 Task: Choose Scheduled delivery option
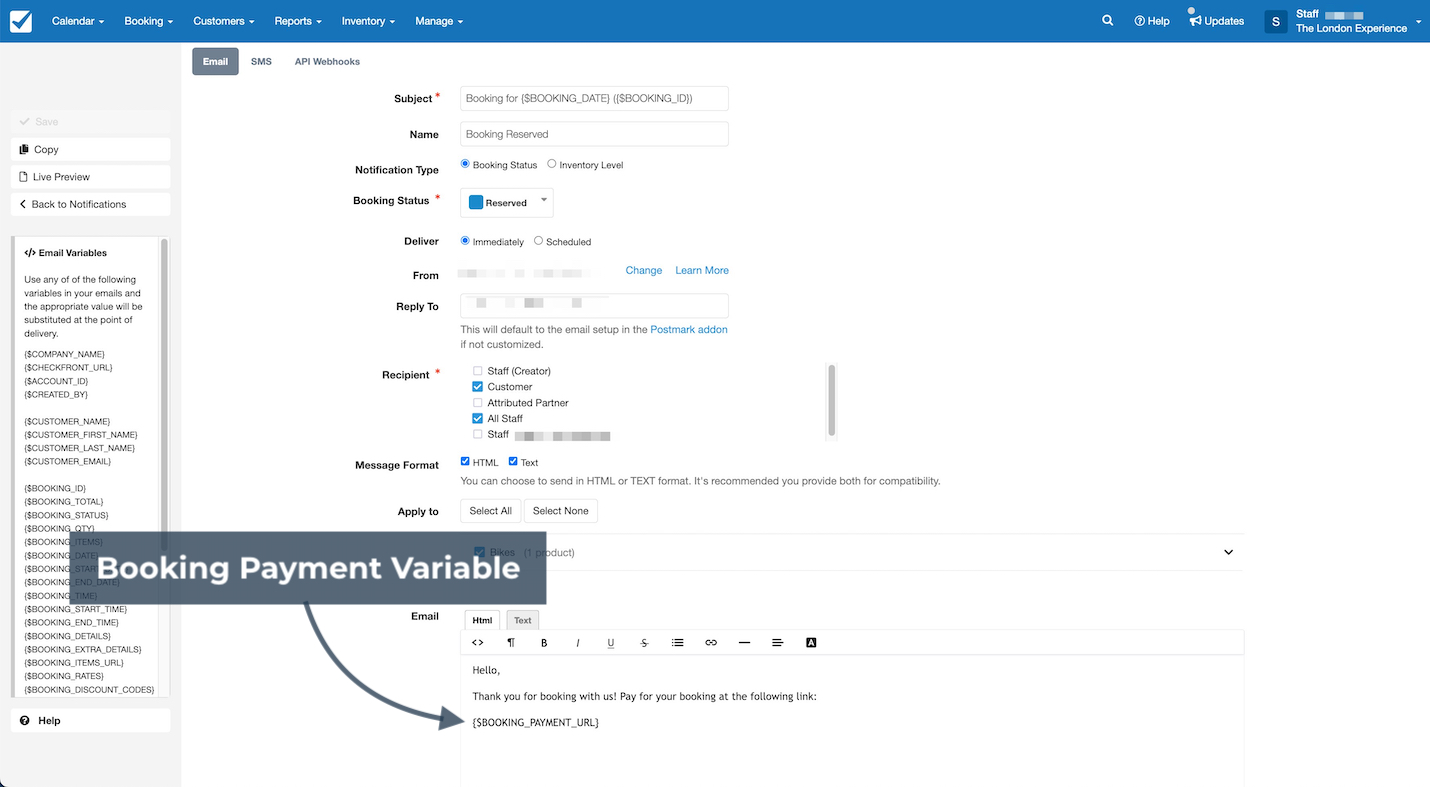pyautogui.click(x=539, y=240)
